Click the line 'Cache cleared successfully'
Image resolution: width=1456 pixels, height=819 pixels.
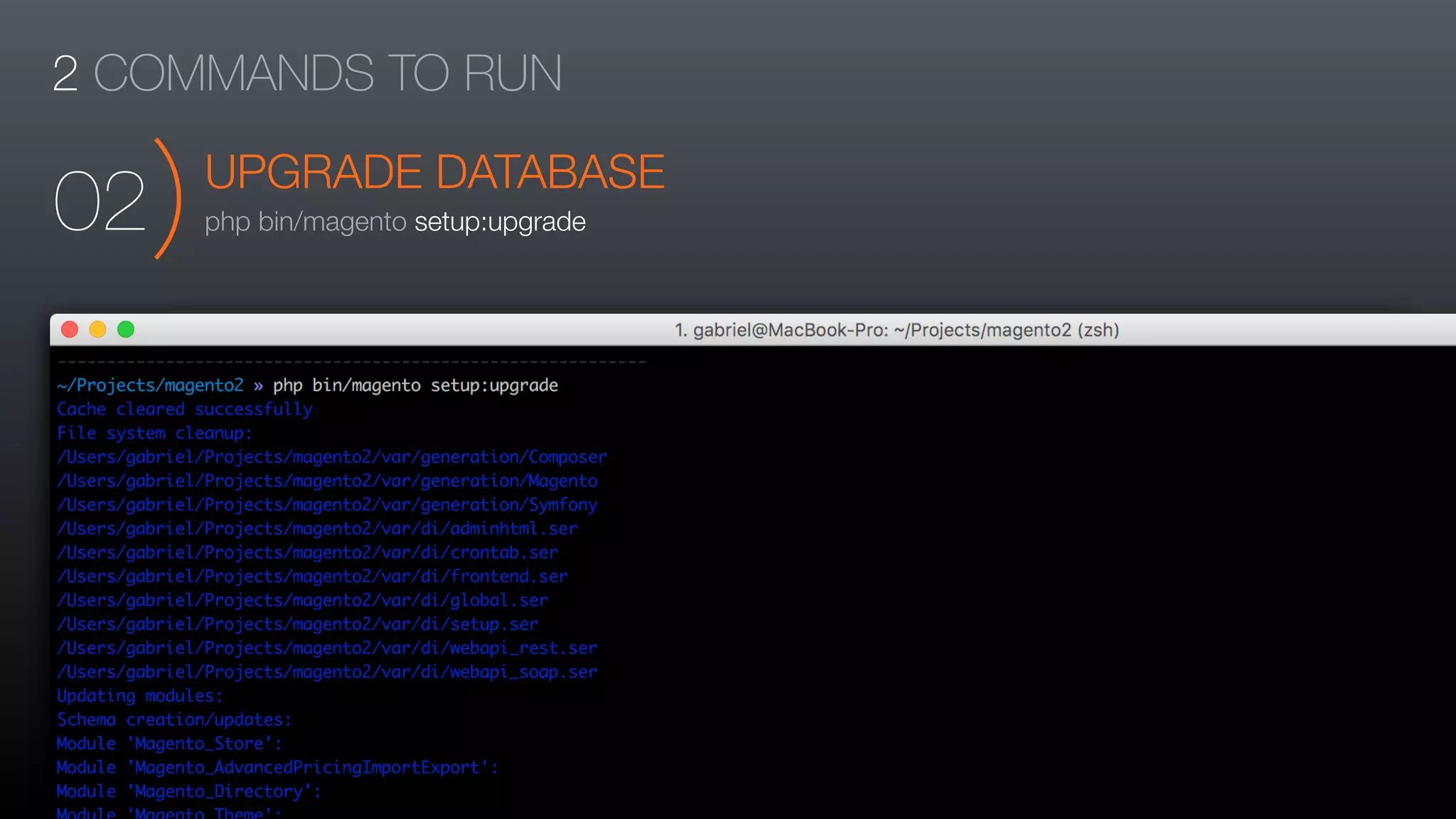[185, 409]
